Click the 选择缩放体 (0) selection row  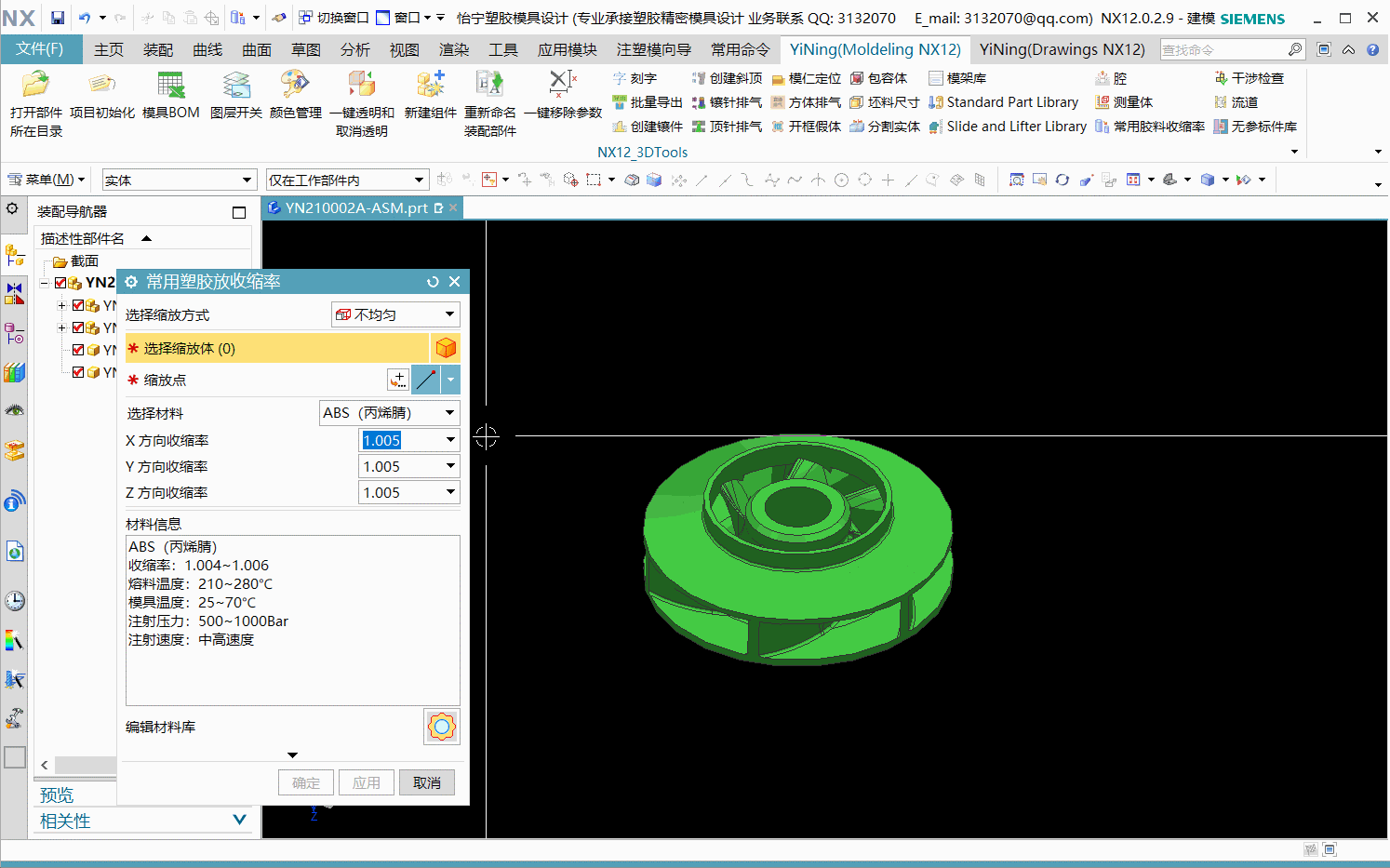(x=277, y=348)
